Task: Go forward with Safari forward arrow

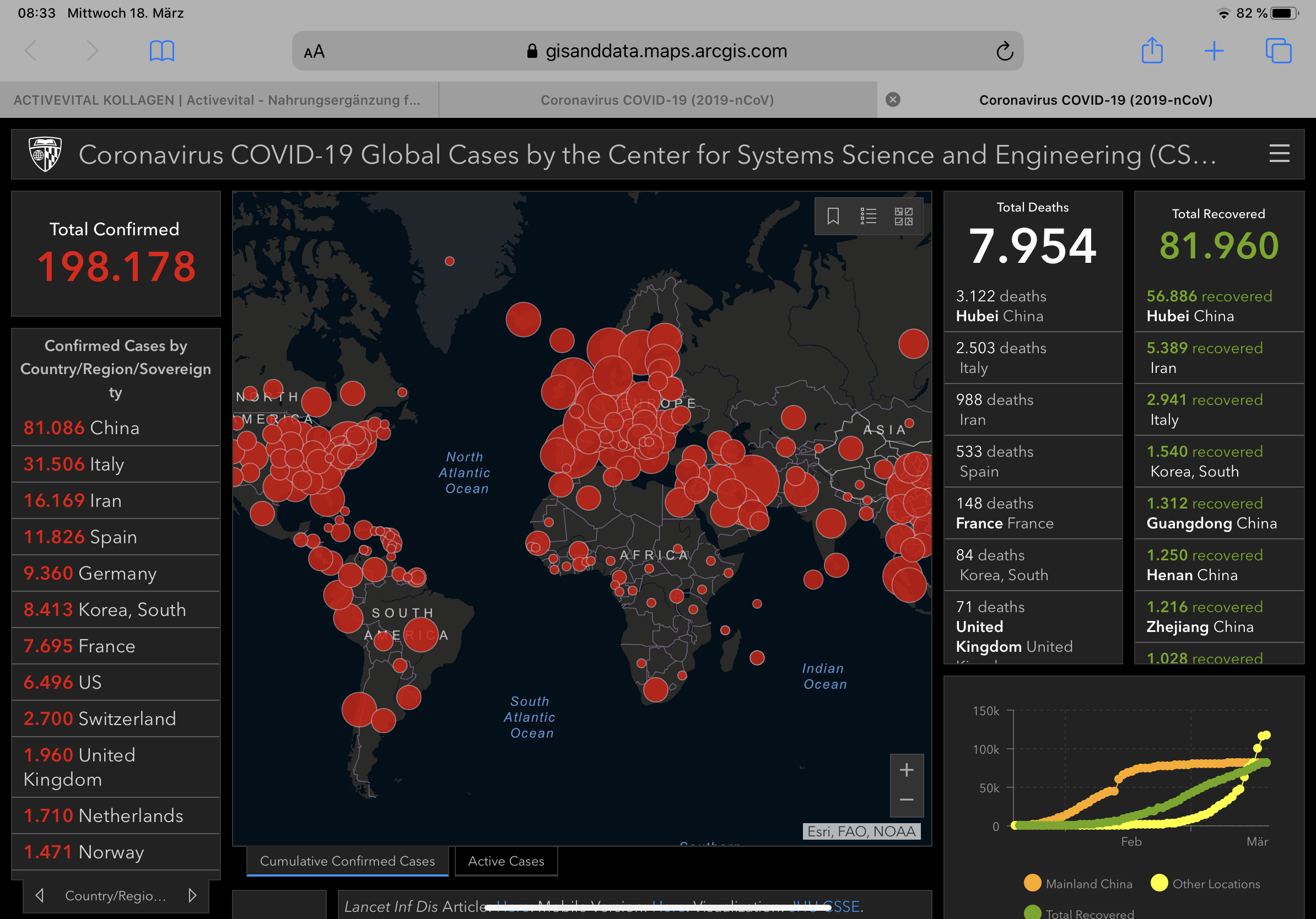Action: pos(92,51)
